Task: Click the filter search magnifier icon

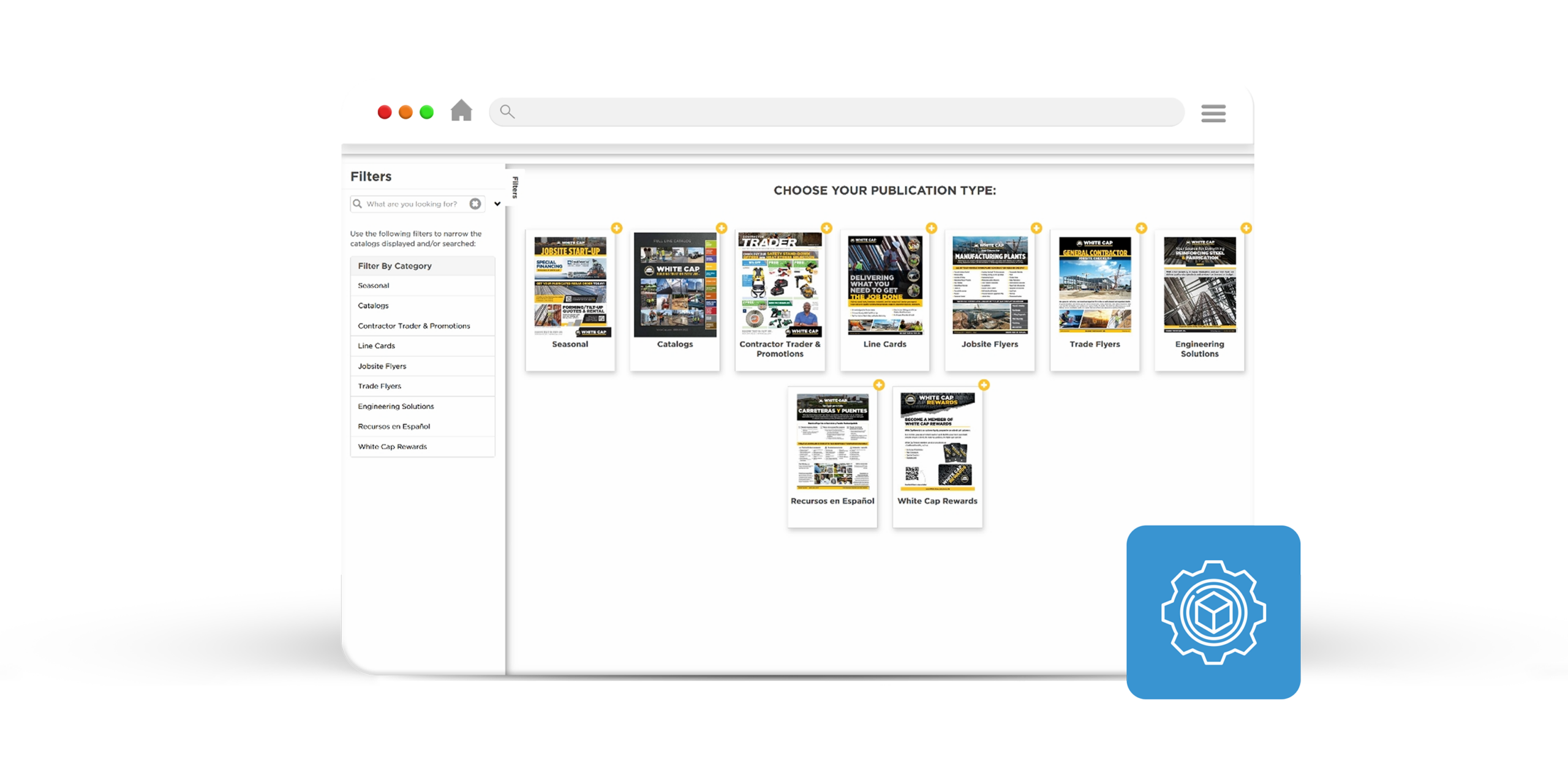Action: pos(357,204)
